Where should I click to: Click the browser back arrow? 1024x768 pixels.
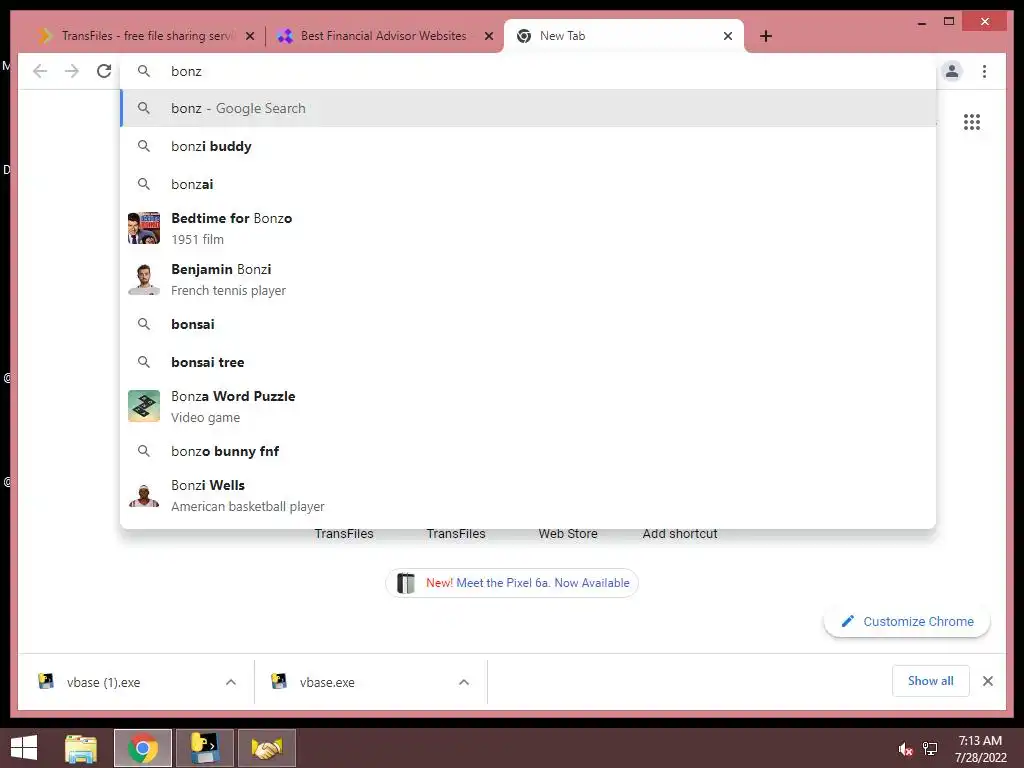point(40,71)
